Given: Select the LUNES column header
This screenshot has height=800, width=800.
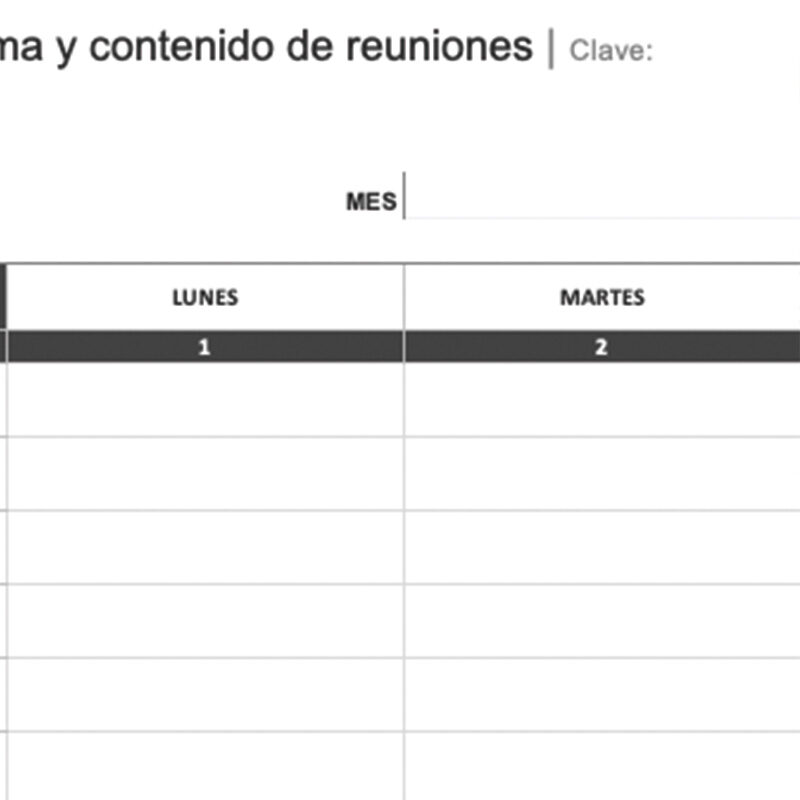Looking at the screenshot, I should coord(205,297).
